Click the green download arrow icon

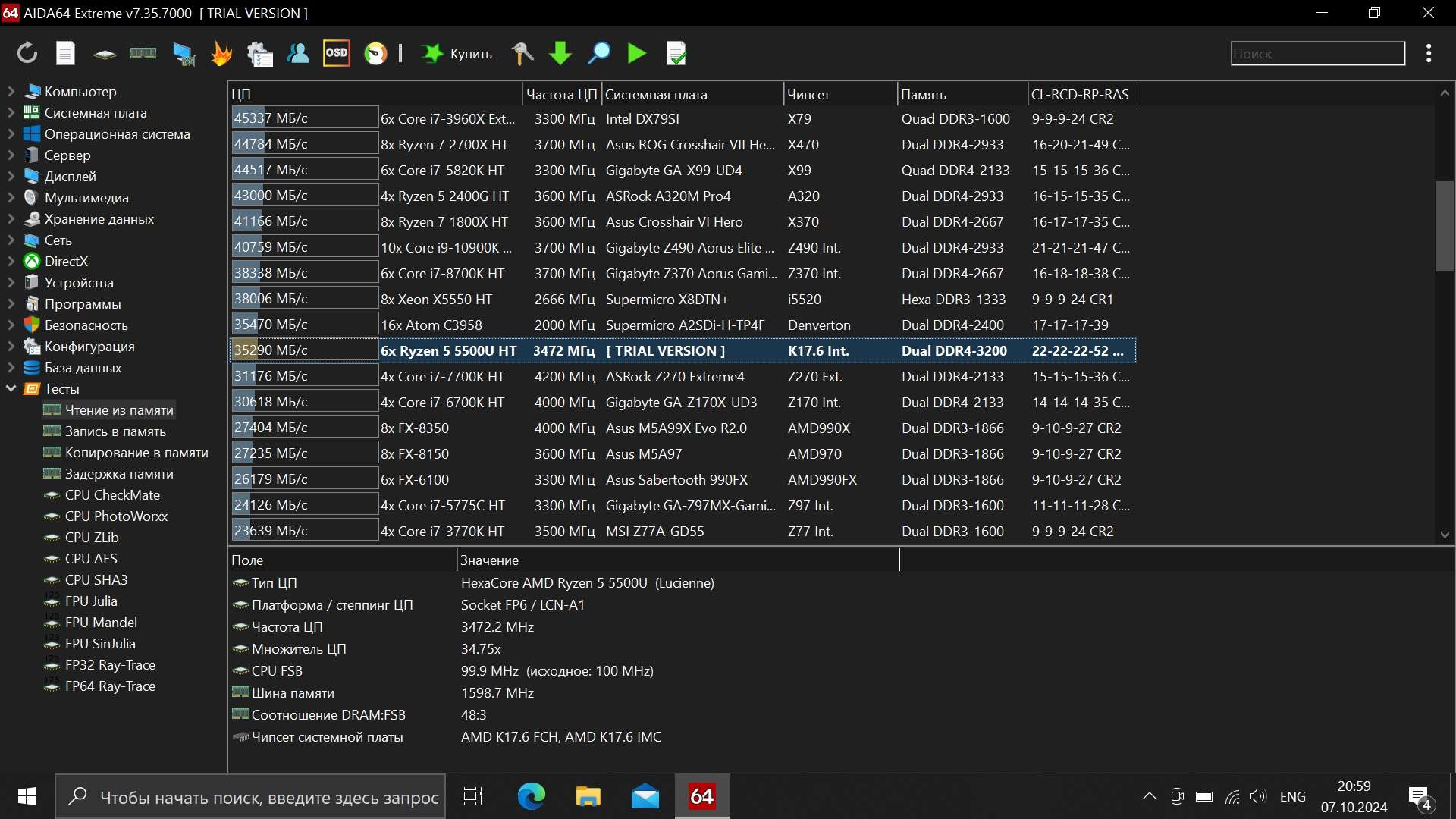560,53
